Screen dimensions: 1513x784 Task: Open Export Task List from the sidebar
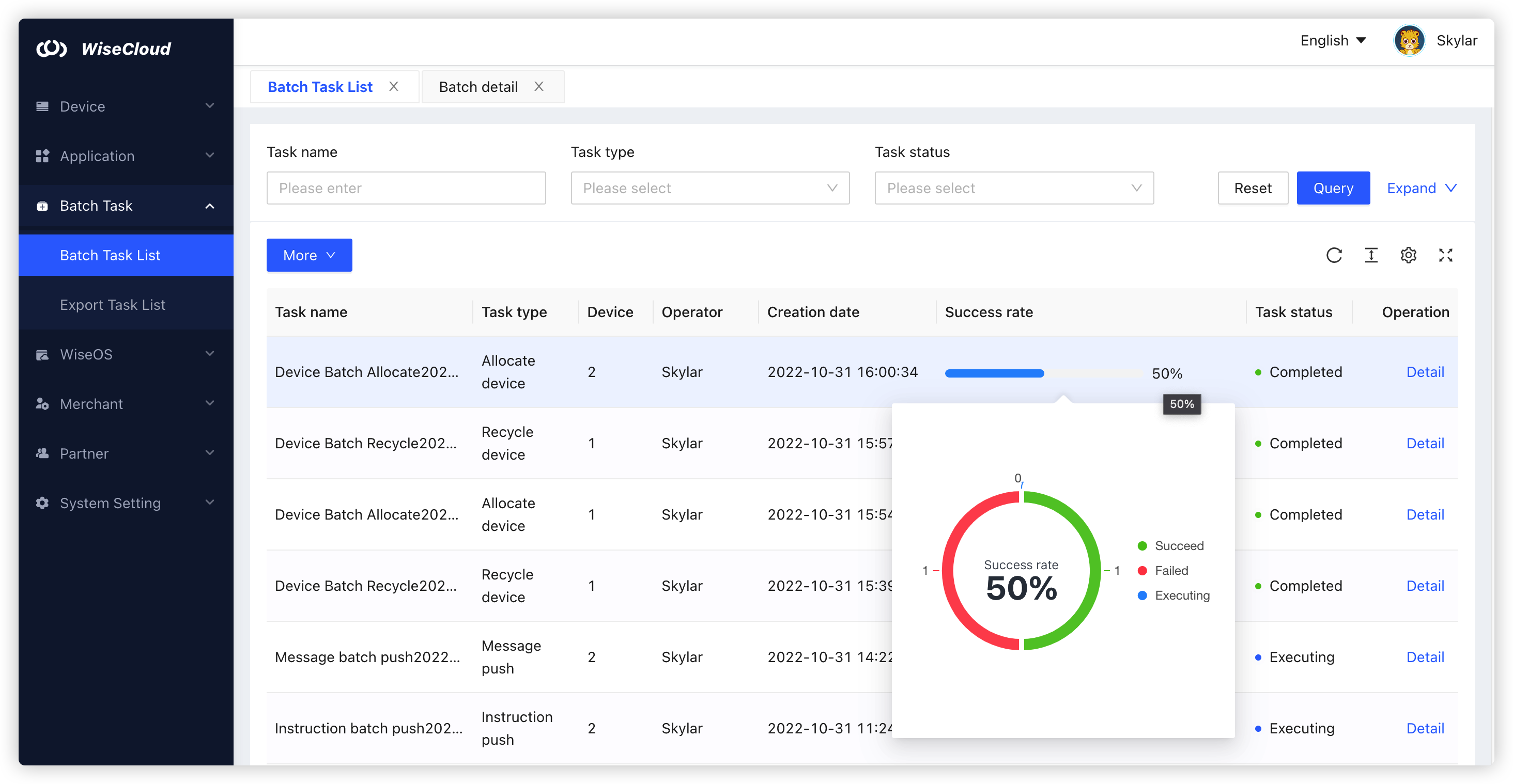(x=112, y=305)
